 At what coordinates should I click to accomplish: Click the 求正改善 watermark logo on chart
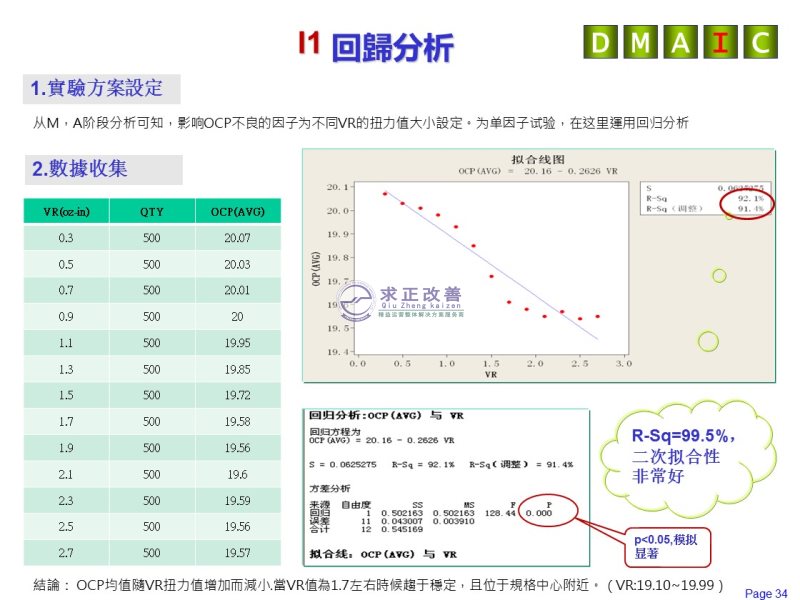pyautogui.click(x=402, y=300)
